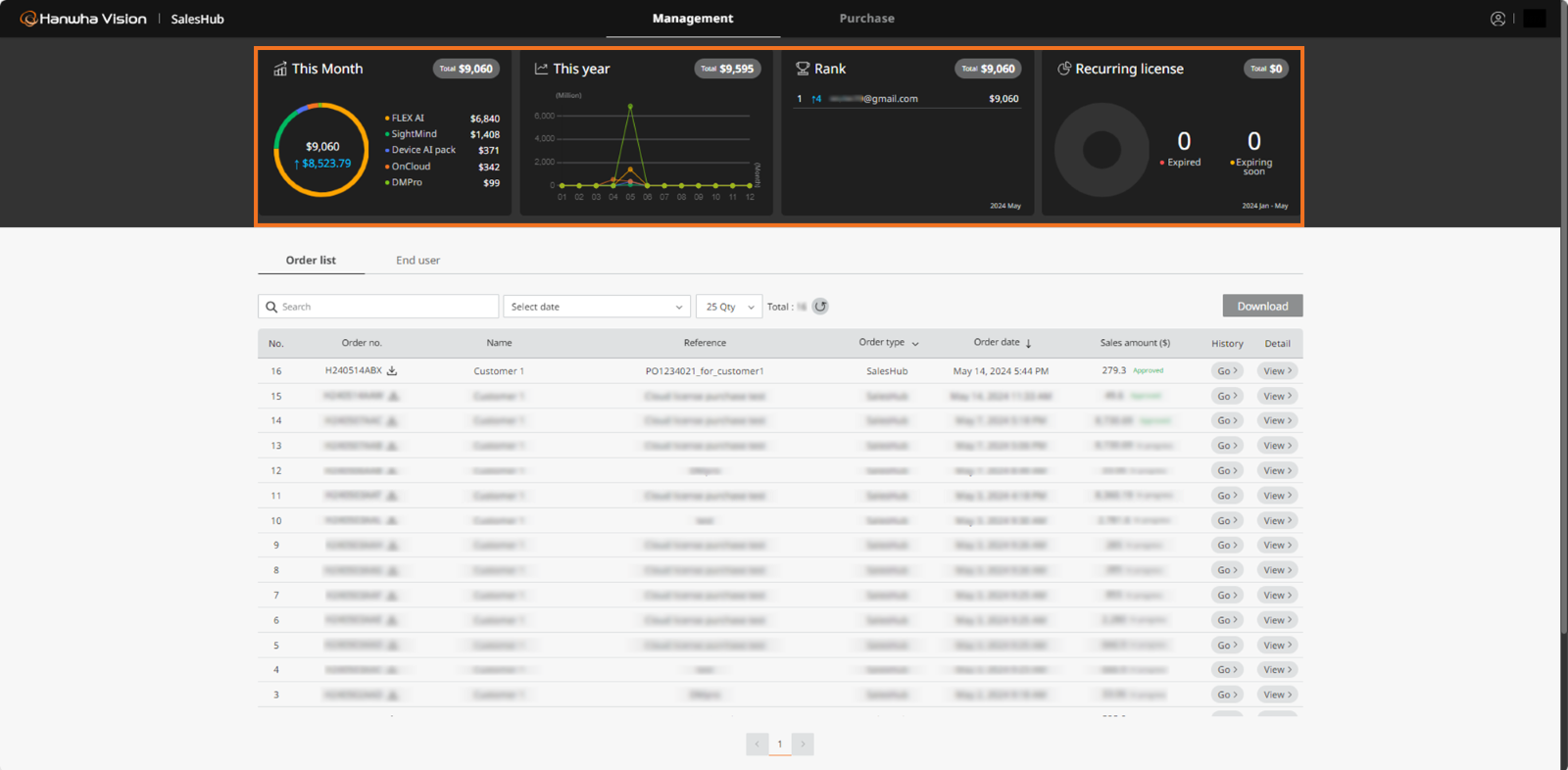Click the Download button
Screen dimensions: 1568x770
[x=1262, y=307]
